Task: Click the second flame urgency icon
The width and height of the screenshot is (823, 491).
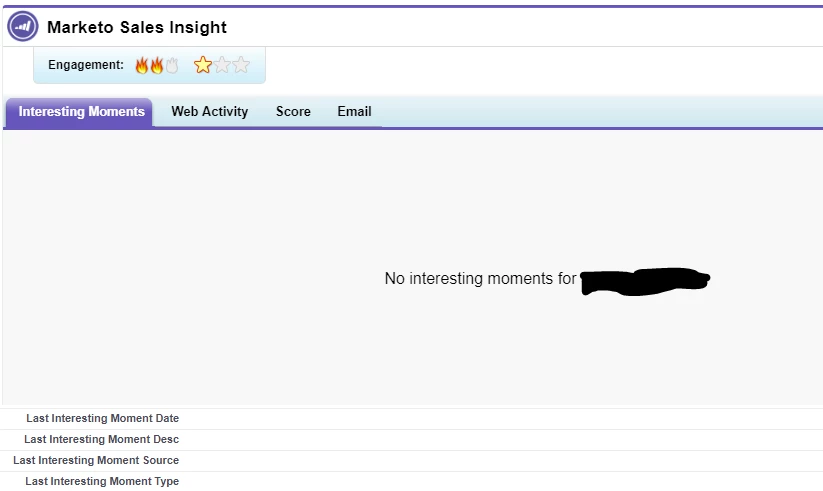Action: pyautogui.click(x=157, y=65)
